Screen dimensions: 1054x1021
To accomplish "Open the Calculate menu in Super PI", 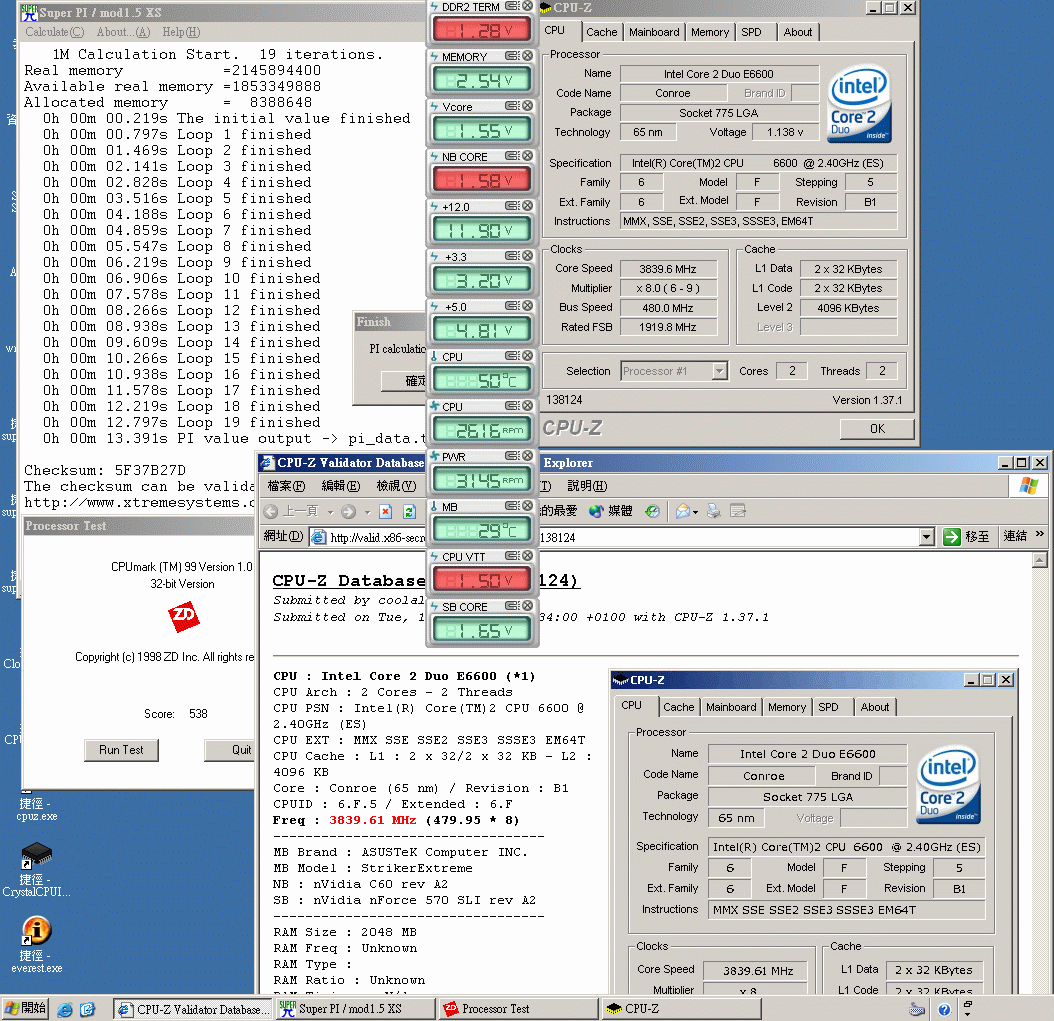I will [54, 32].
